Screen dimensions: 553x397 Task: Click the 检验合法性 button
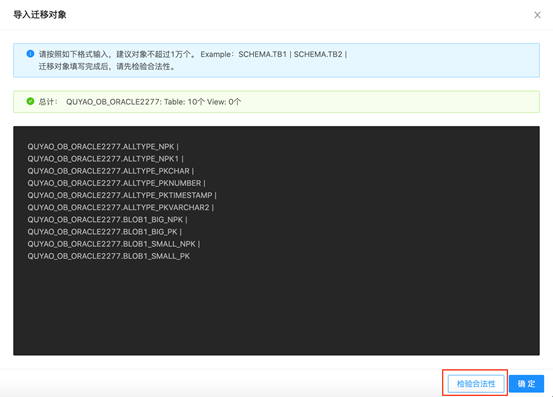pyautogui.click(x=476, y=384)
